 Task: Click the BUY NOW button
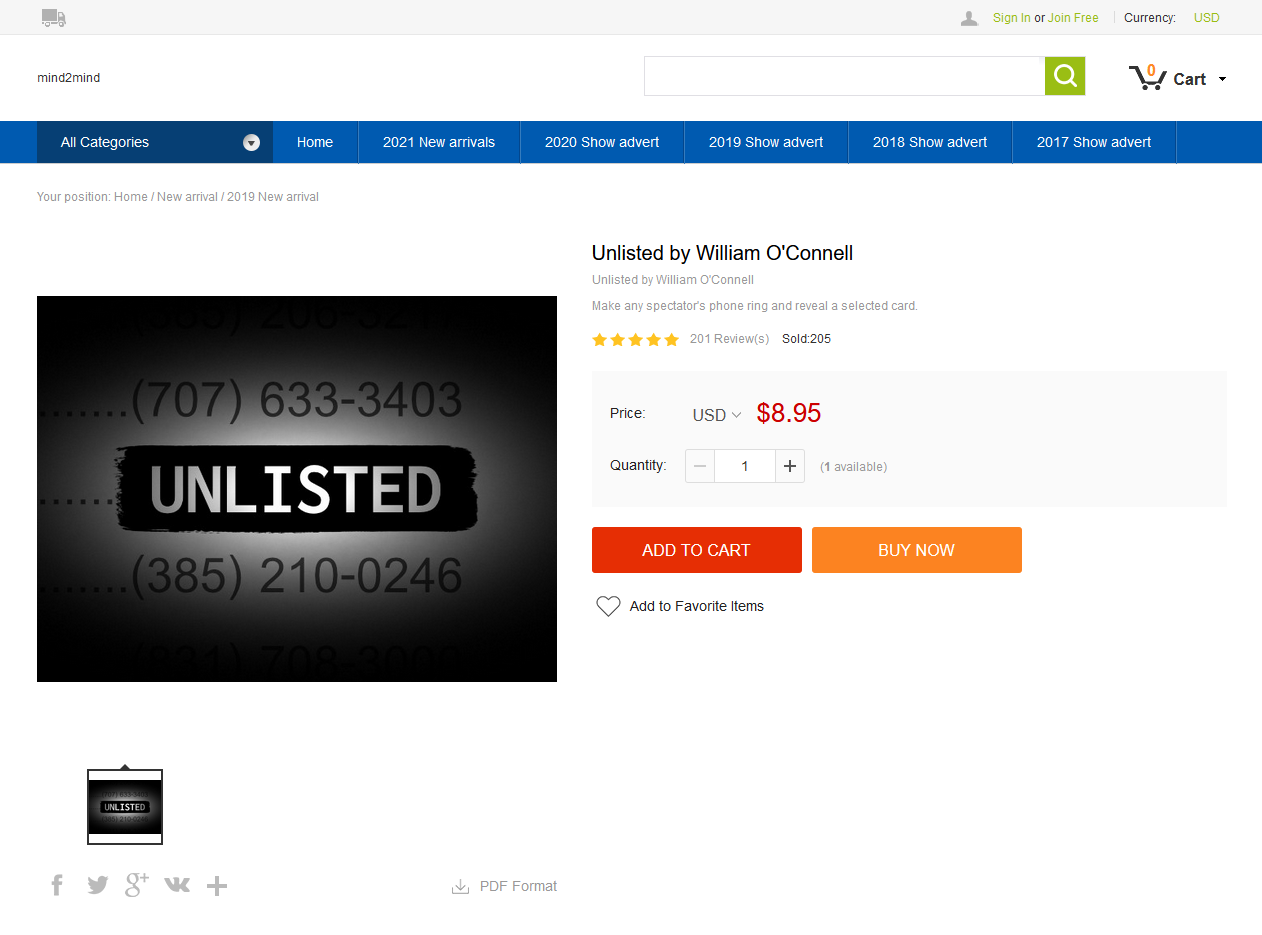coord(917,550)
